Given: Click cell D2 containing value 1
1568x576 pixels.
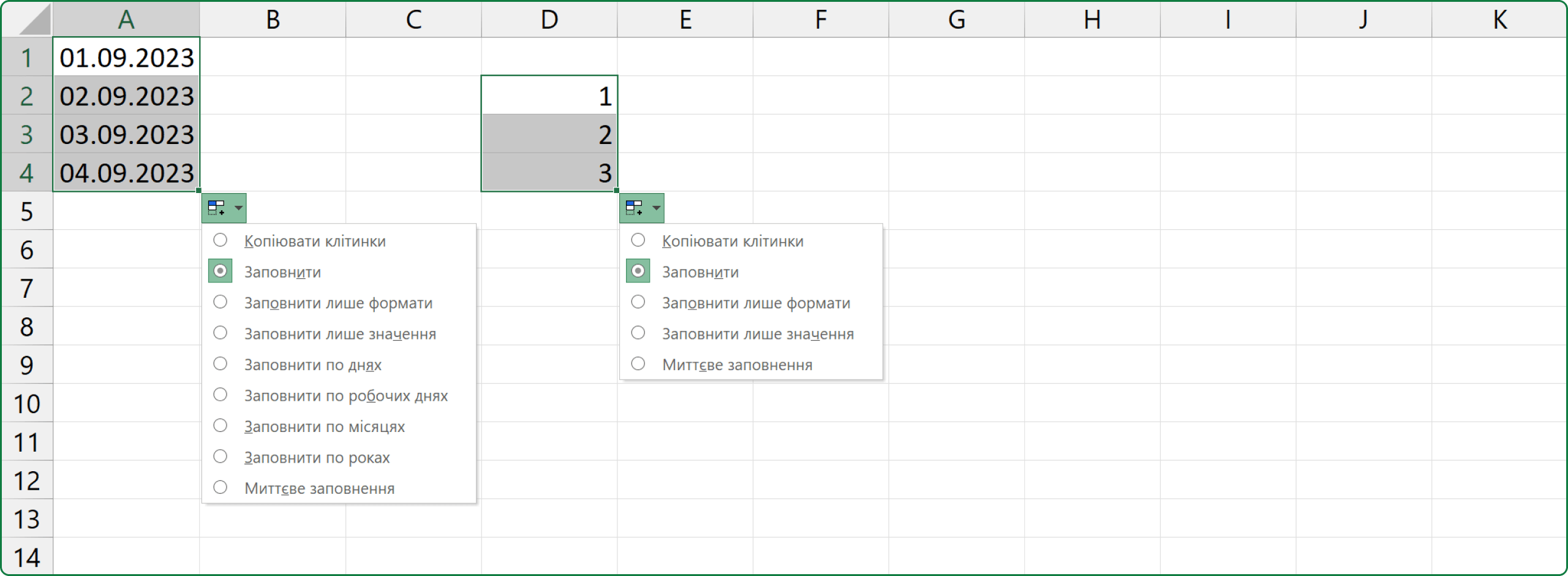Looking at the screenshot, I should click(x=549, y=96).
